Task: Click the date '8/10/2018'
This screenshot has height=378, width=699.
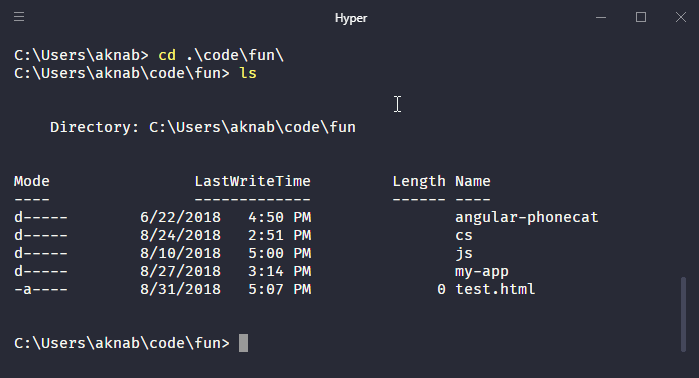Action: point(181,253)
